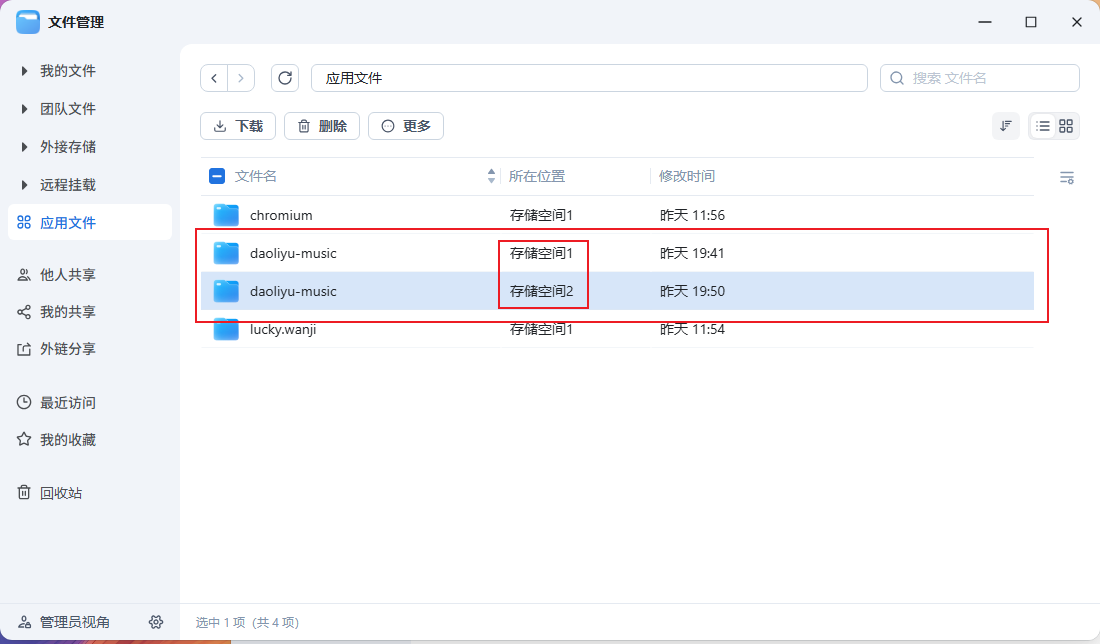
Task: Click the lucky.wanji folder icon
Action: [x=226, y=329]
